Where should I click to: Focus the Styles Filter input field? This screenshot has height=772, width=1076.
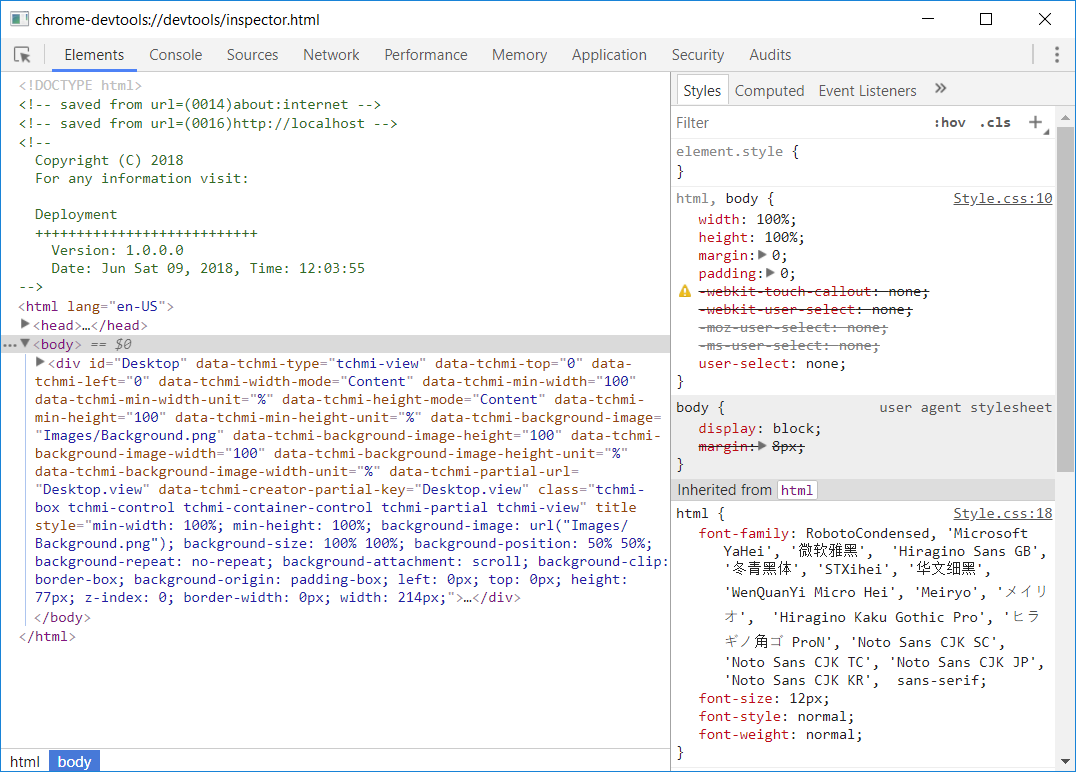pyautogui.click(x=799, y=123)
